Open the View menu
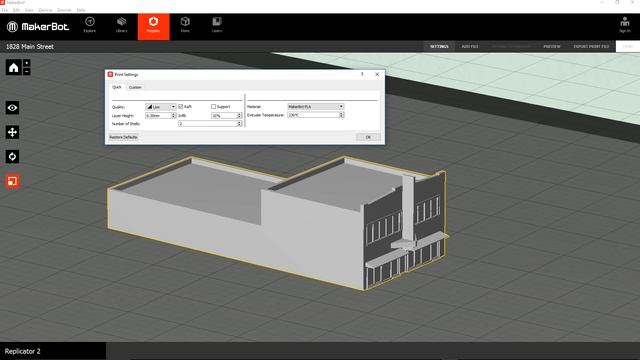This screenshot has width=640, height=360. tap(29, 10)
